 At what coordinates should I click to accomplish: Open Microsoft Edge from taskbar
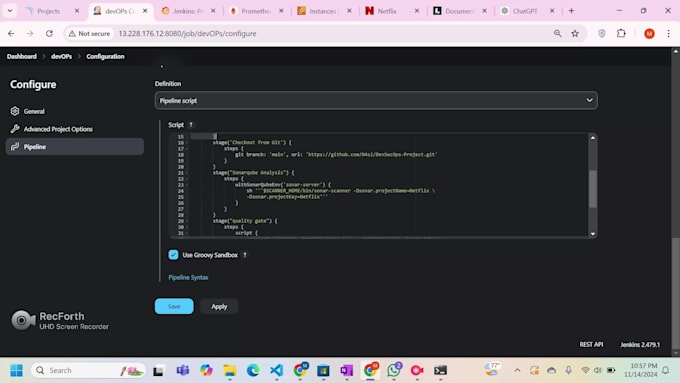[253, 370]
